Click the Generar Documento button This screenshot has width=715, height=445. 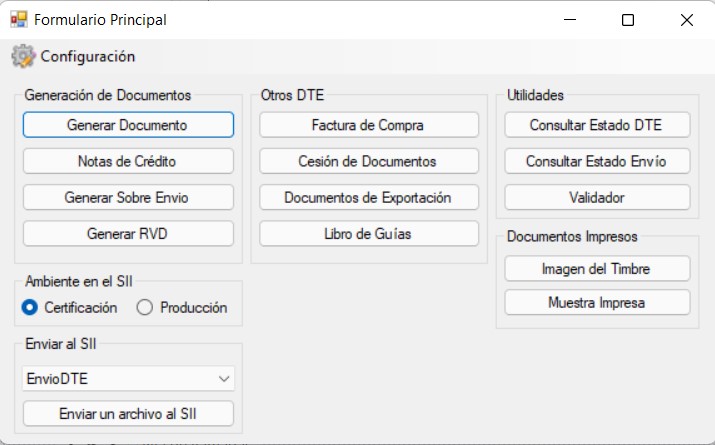(128, 125)
